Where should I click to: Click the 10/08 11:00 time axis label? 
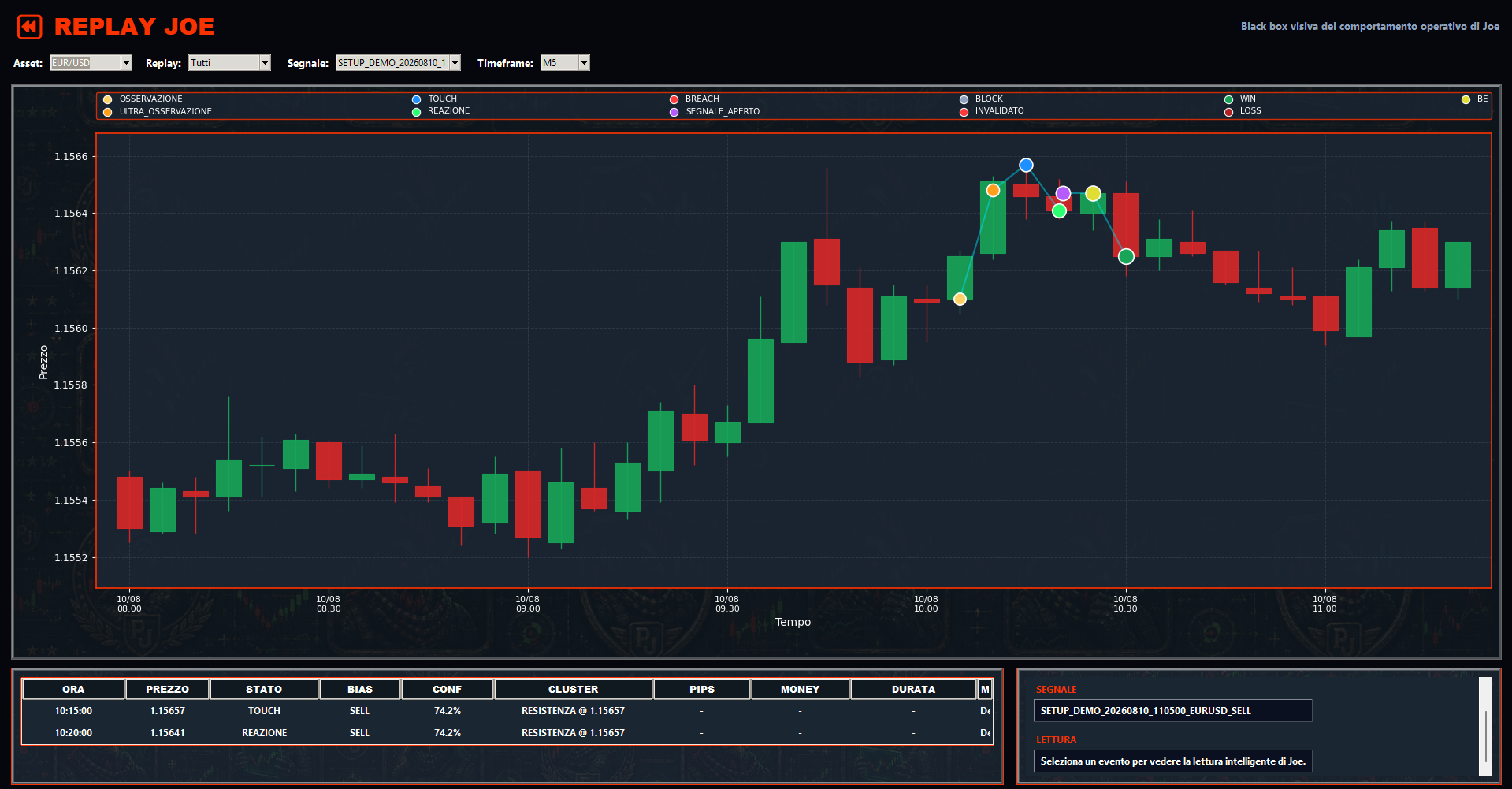pyautogui.click(x=1324, y=604)
